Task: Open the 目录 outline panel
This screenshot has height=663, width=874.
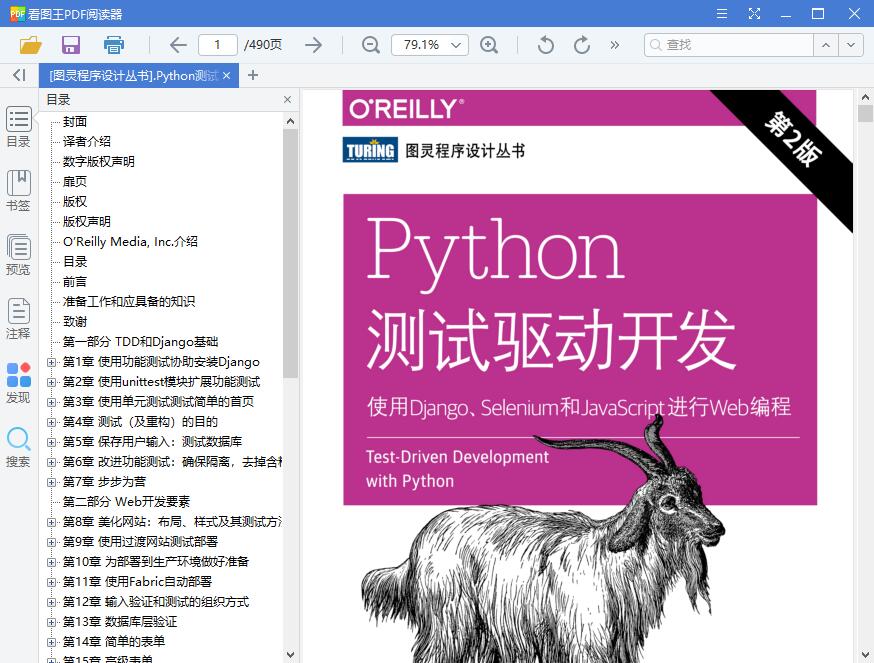Action: pos(18,127)
